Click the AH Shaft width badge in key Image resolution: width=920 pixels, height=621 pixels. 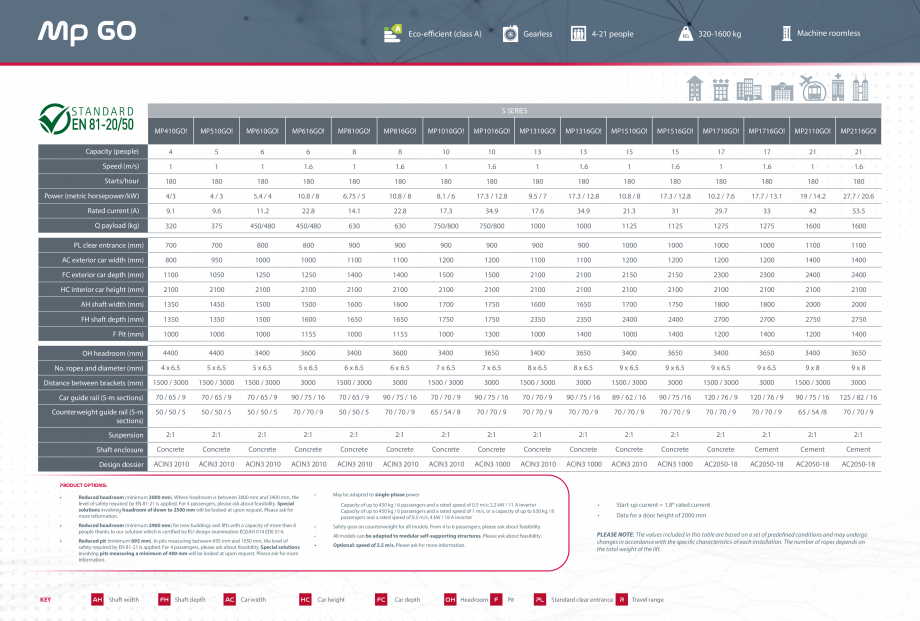(96, 602)
